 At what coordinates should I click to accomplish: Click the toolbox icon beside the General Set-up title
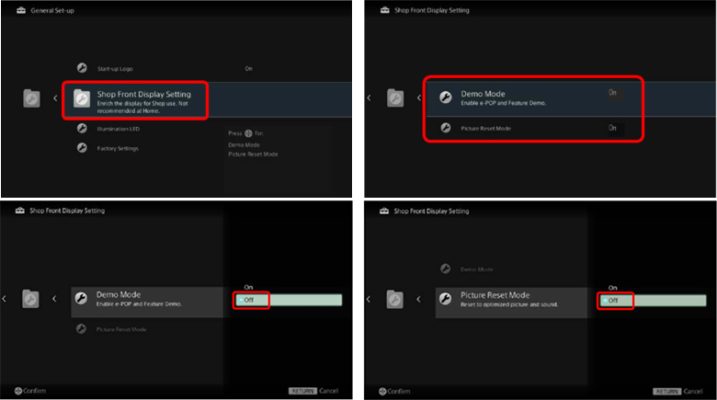tap(21, 10)
